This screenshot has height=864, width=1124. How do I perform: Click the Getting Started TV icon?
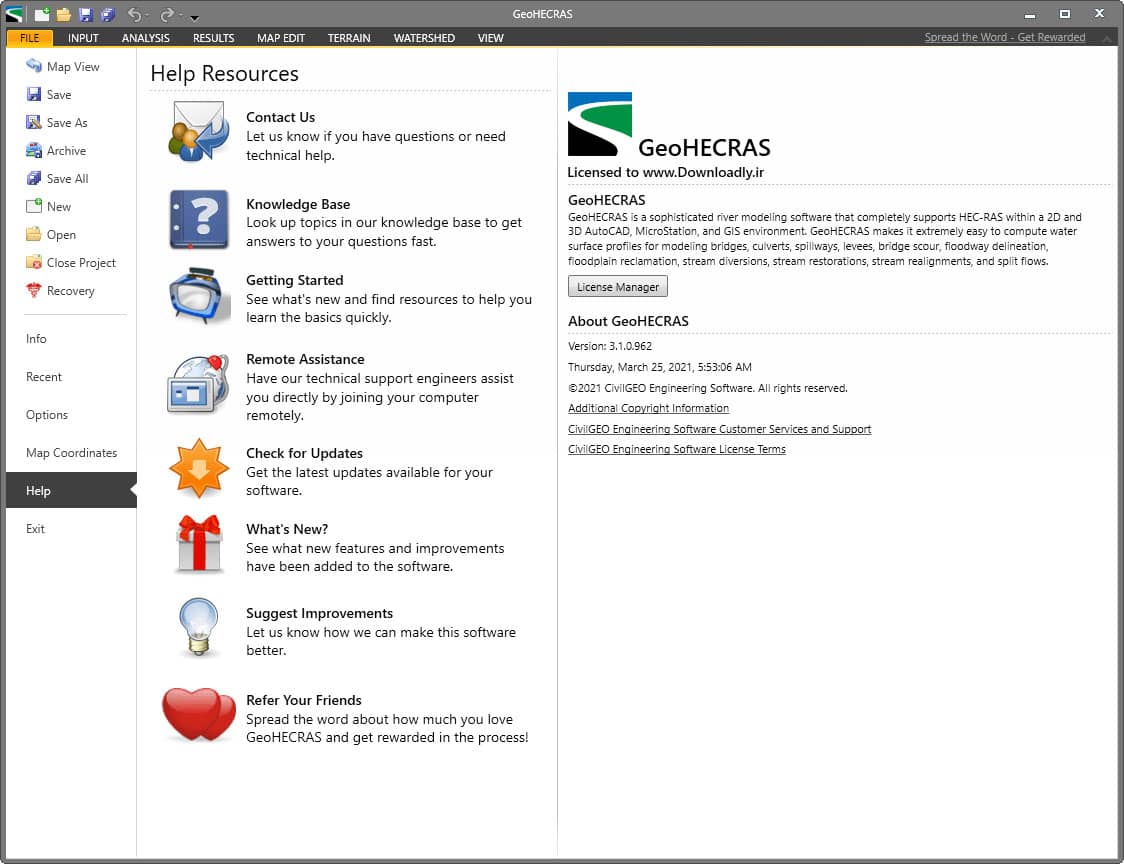click(x=199, y=296)
